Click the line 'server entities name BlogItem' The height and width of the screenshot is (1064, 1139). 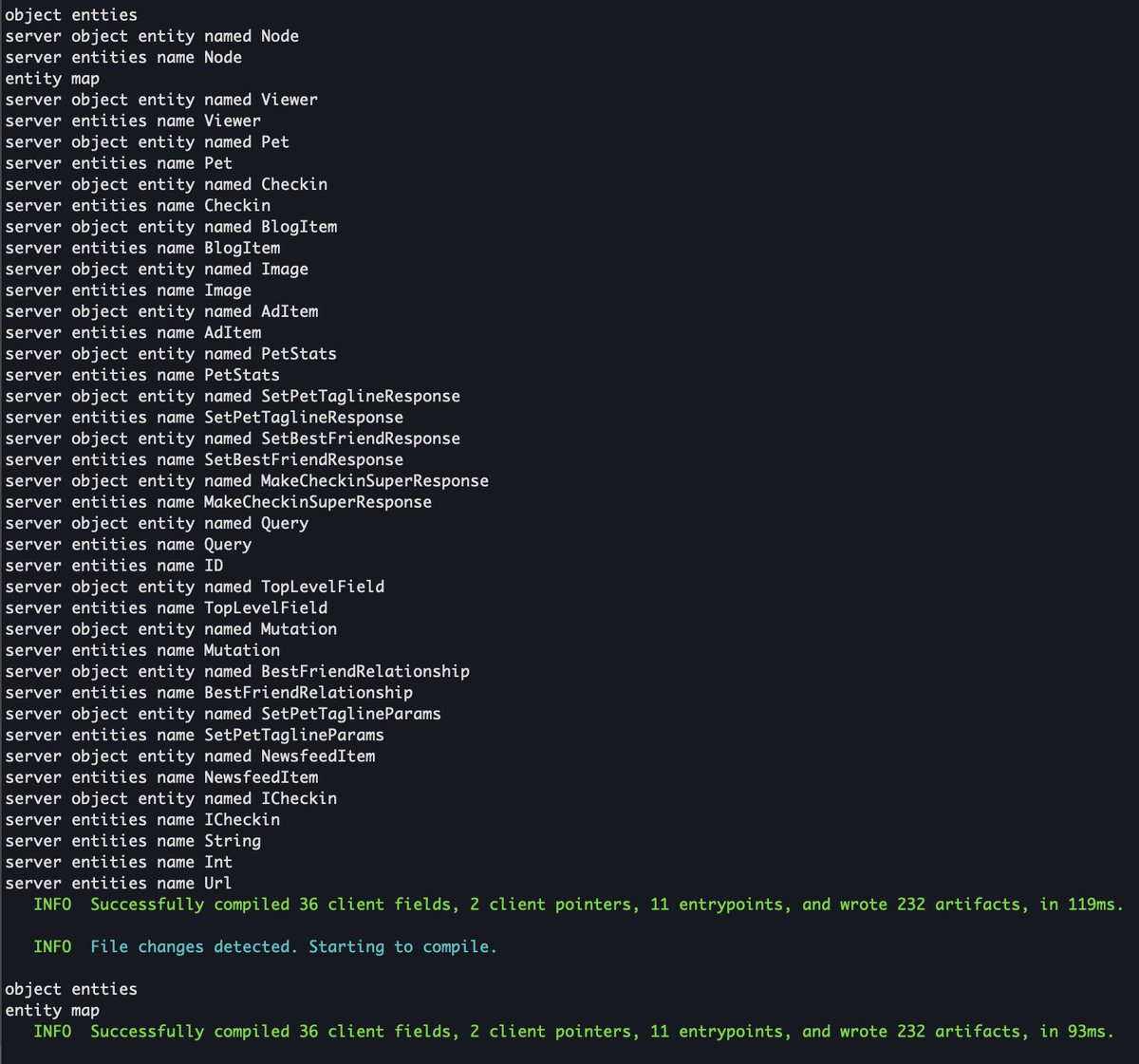[142, 248]
